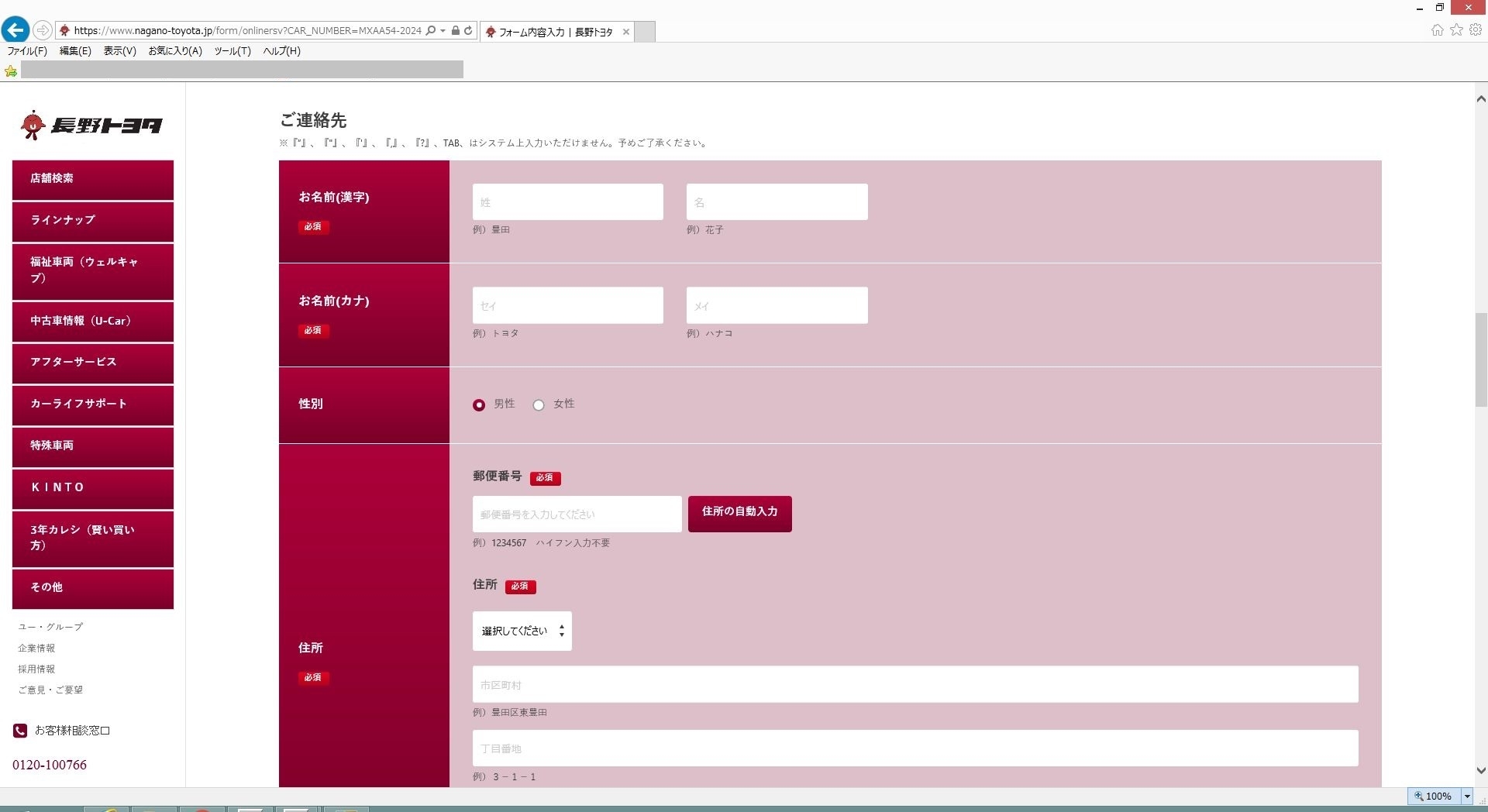Open the browser home icon
Screen dimensions: 1488x812
pyautogui.click(x=1437, y=29)
